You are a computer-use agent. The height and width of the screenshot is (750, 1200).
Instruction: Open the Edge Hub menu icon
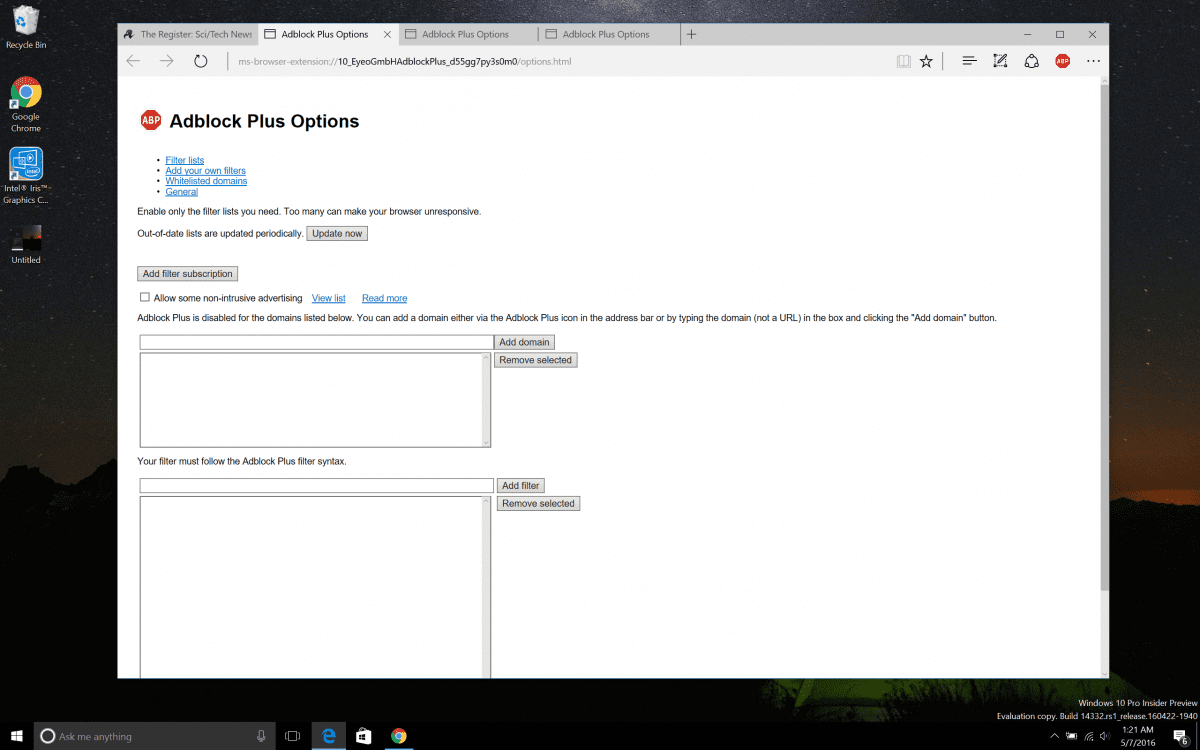(x=968, y=61)
